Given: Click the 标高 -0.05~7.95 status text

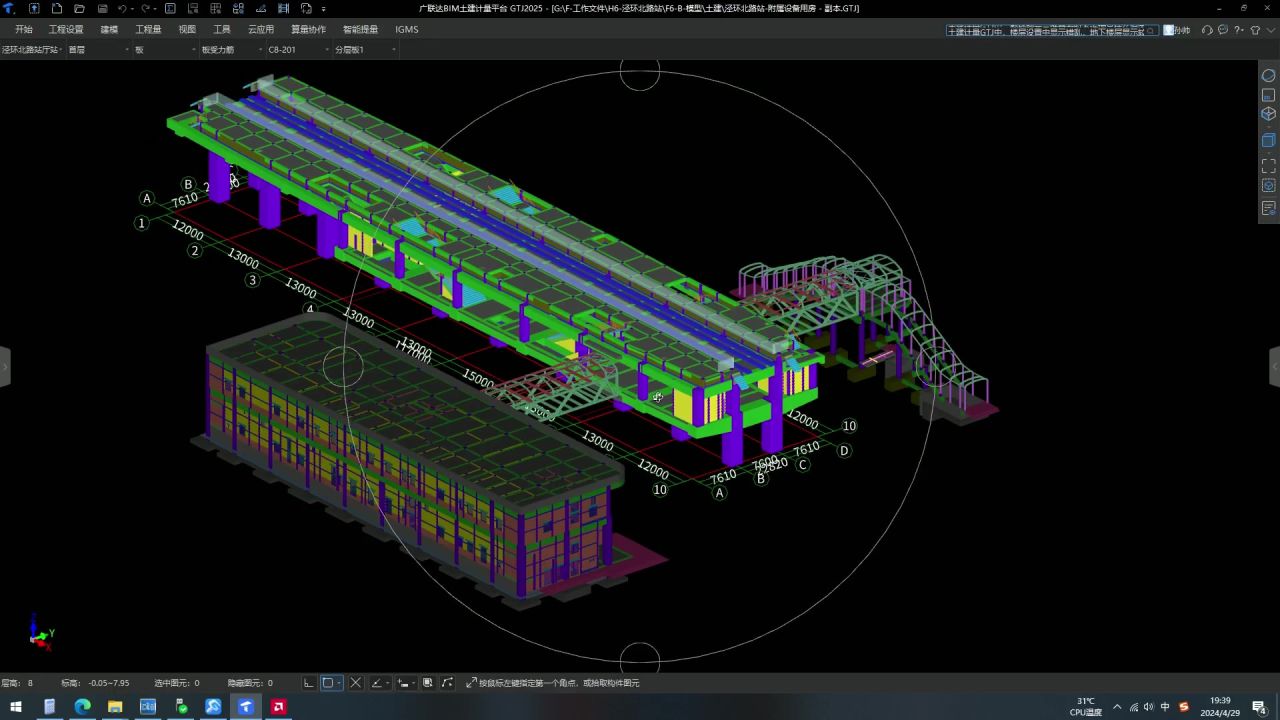Looking at the screenshot, I should [95, 683].
